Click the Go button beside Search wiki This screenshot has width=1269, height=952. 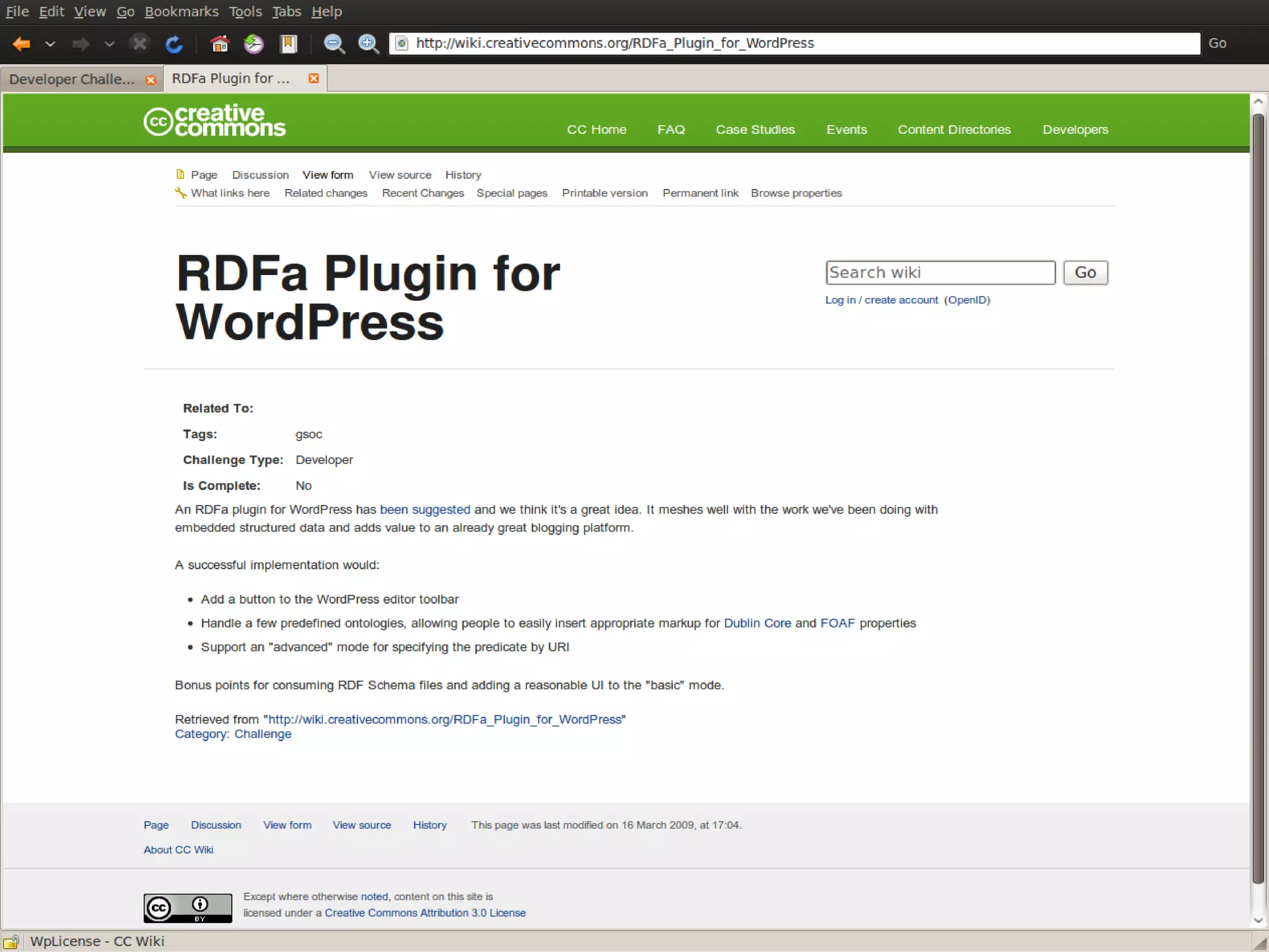pos(1085,273)
